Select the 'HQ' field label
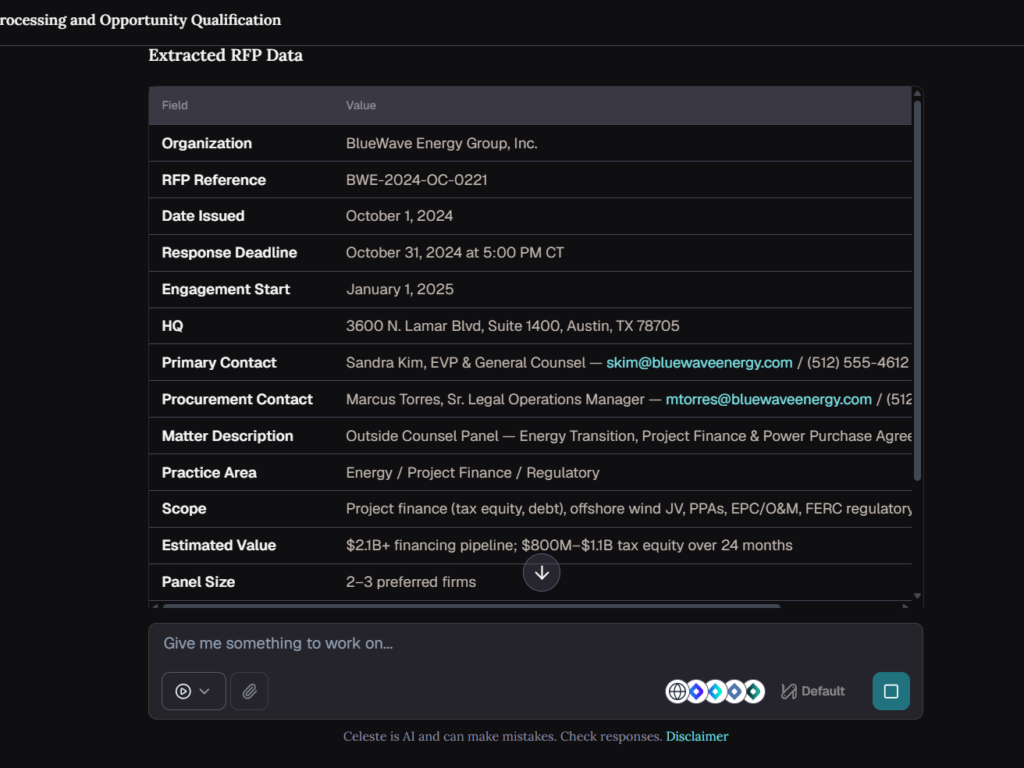 (x=172, y=326)
